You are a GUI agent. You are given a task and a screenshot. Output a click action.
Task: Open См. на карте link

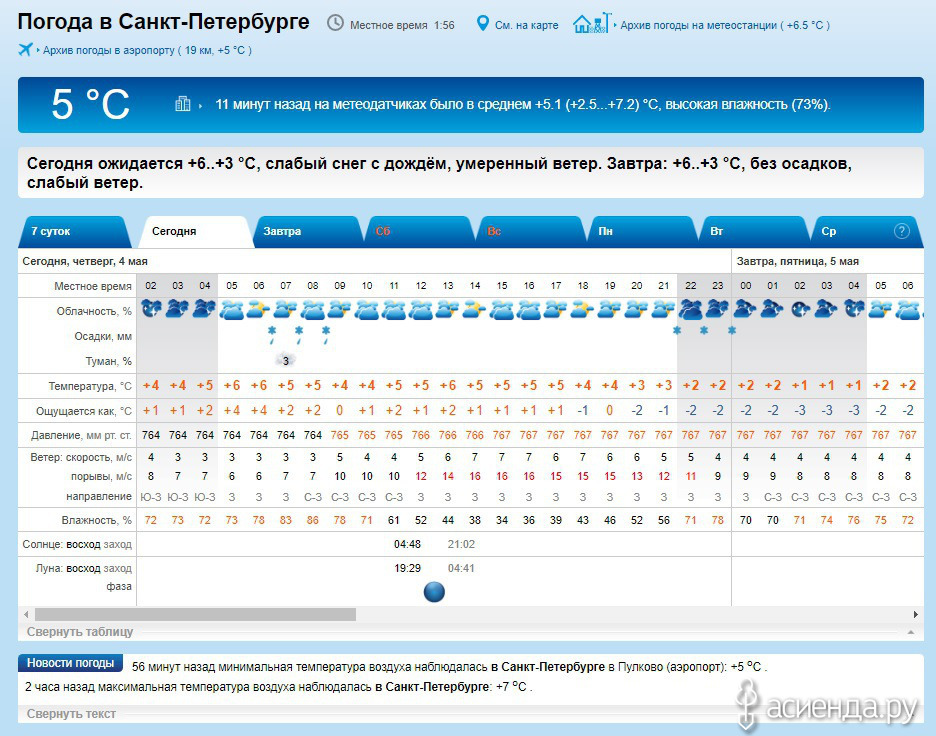point(526,25)
